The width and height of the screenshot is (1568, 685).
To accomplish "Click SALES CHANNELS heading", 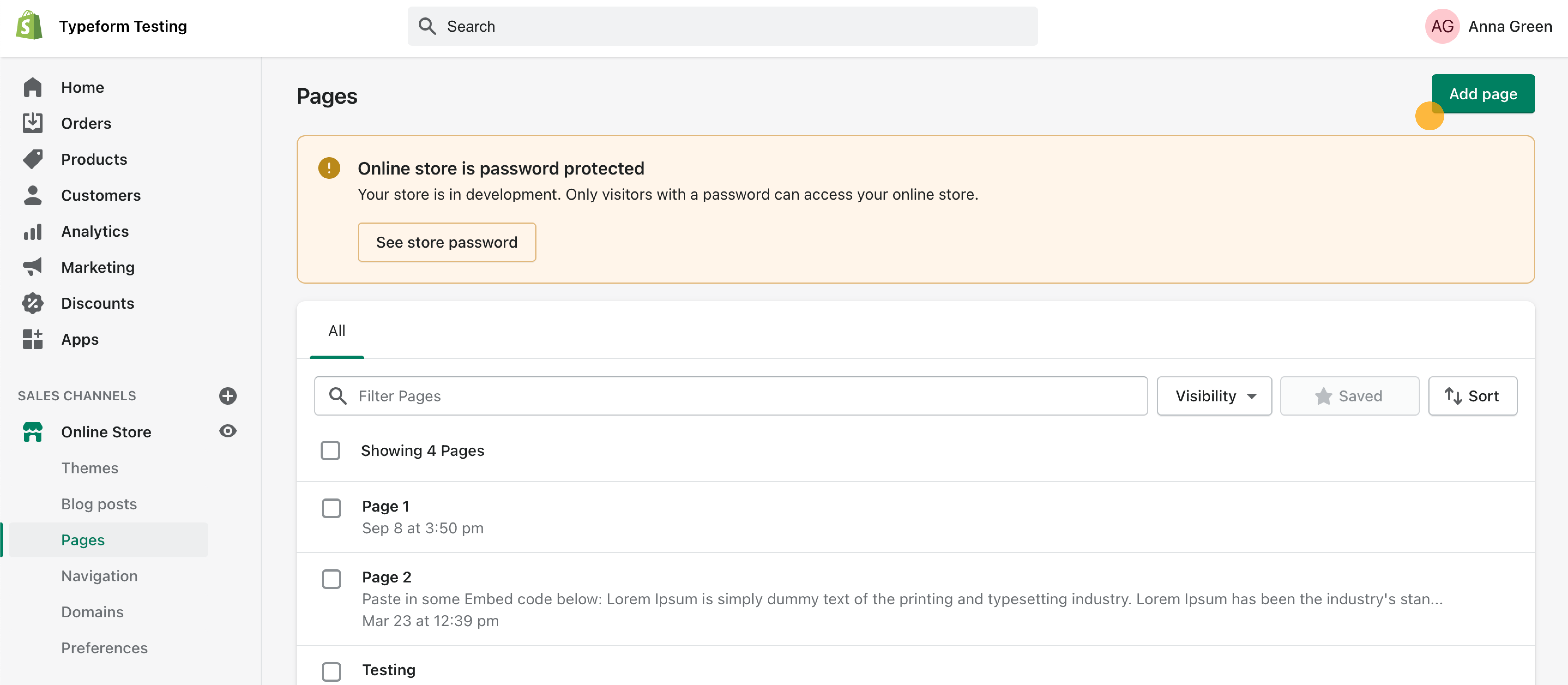I will (x=77, y=396).
